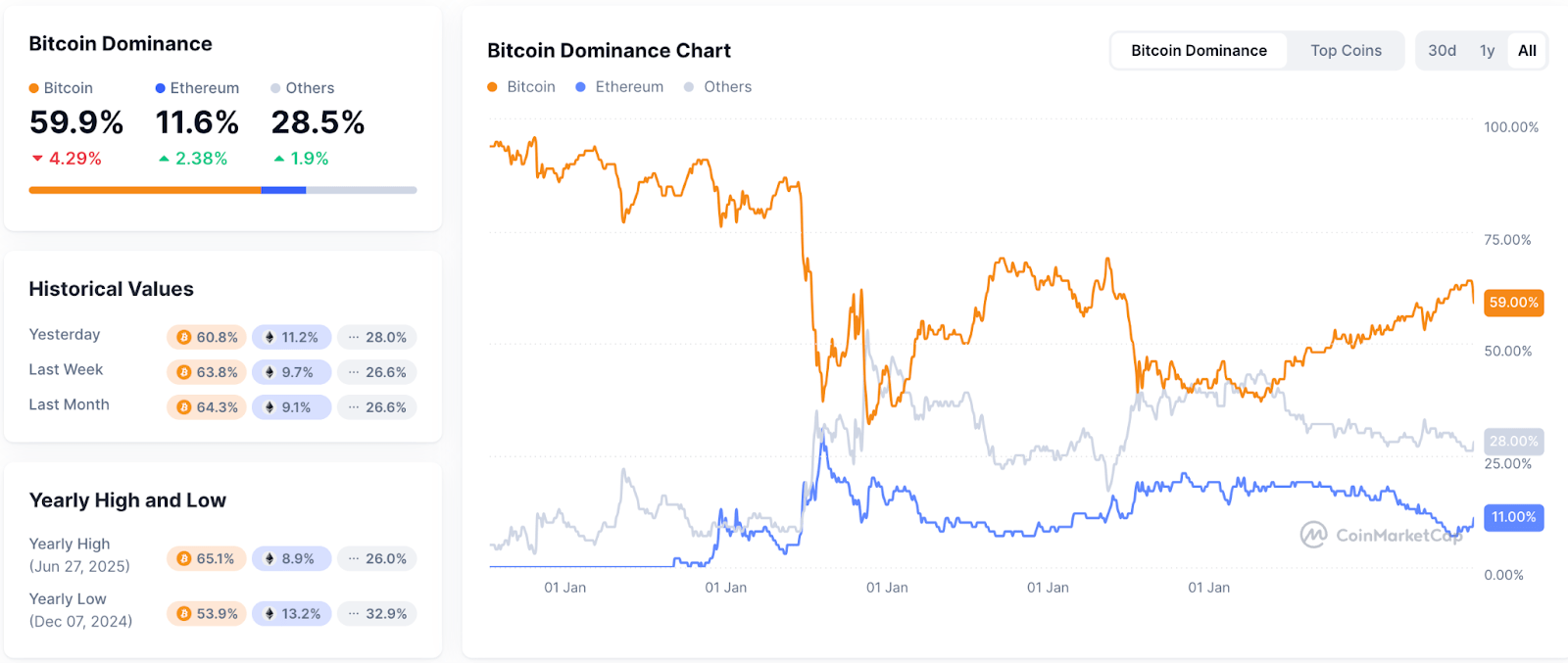
Task: Click the tri-color dominance progress bar
Action: pos(221,190)
